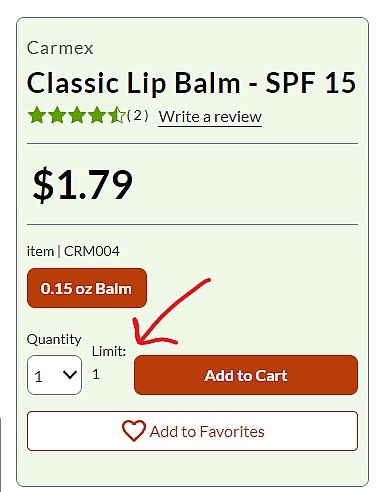Viewport: 384px width, 492px height.
Task: Click the third green rating star
Action: point(77,115)
